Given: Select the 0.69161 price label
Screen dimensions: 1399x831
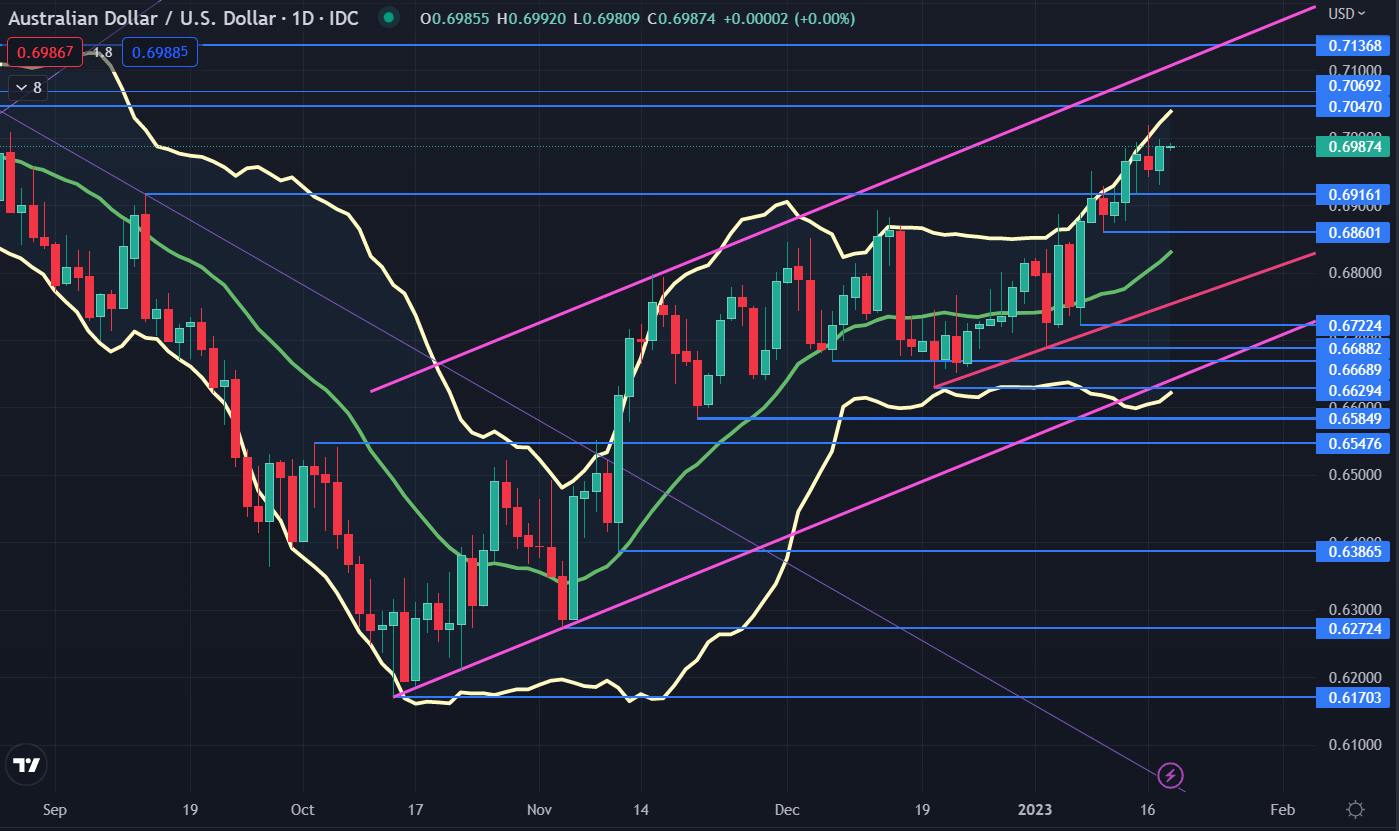Looking at the screenshot, I should point(1355,194).
